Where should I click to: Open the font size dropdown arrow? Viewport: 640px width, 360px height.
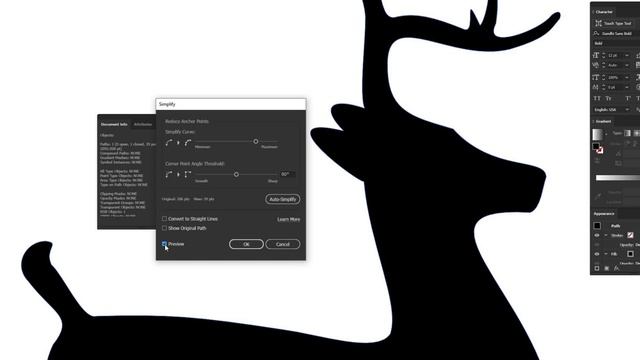click(x=627, y=55)
